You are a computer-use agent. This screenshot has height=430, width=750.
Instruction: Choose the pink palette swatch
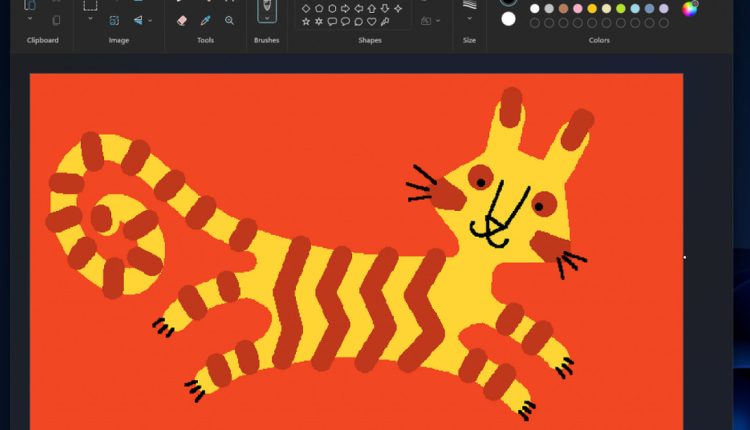(x=578, y=9)
